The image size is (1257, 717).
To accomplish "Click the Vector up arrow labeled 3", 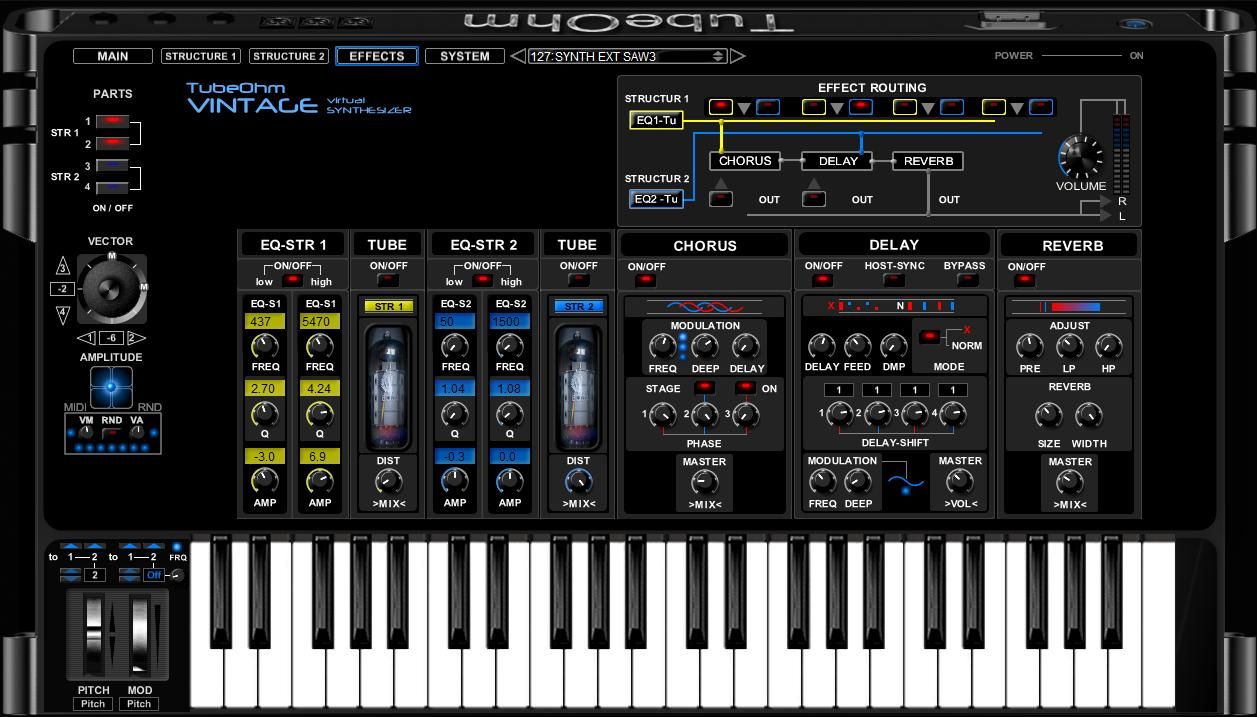I will click(63, 267).
